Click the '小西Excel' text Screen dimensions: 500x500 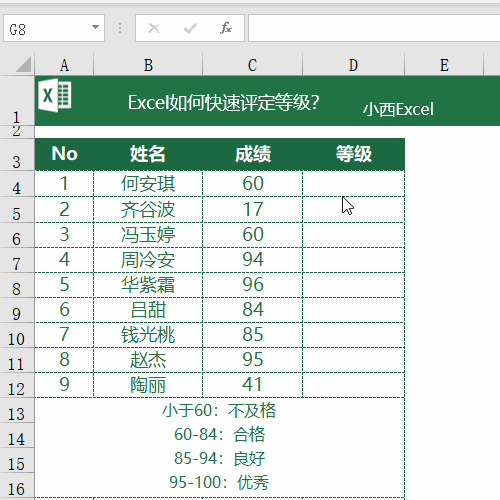click(398, 109)
